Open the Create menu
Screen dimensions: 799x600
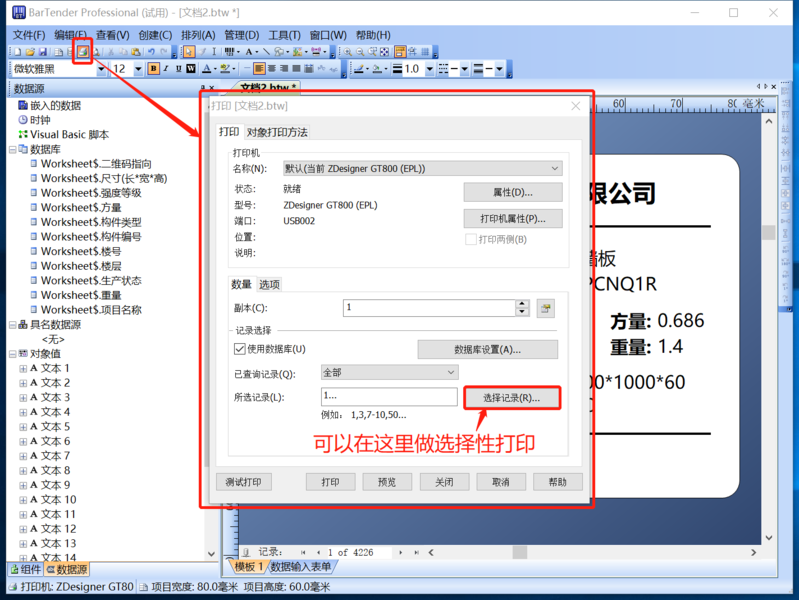pyautogui.click(x=155, y=35)
